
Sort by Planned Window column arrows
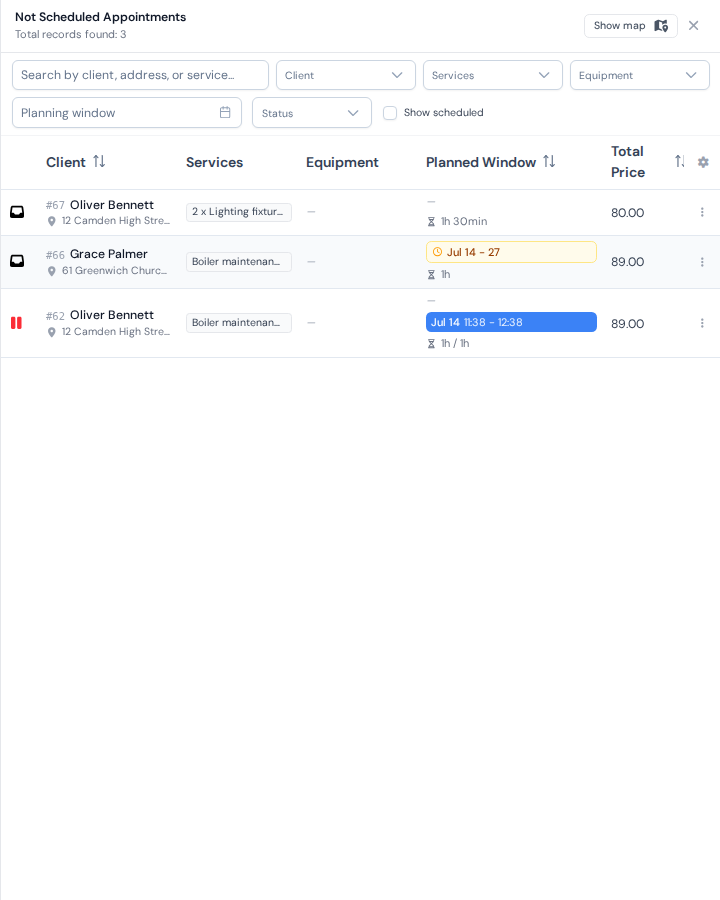pos(549,162)
